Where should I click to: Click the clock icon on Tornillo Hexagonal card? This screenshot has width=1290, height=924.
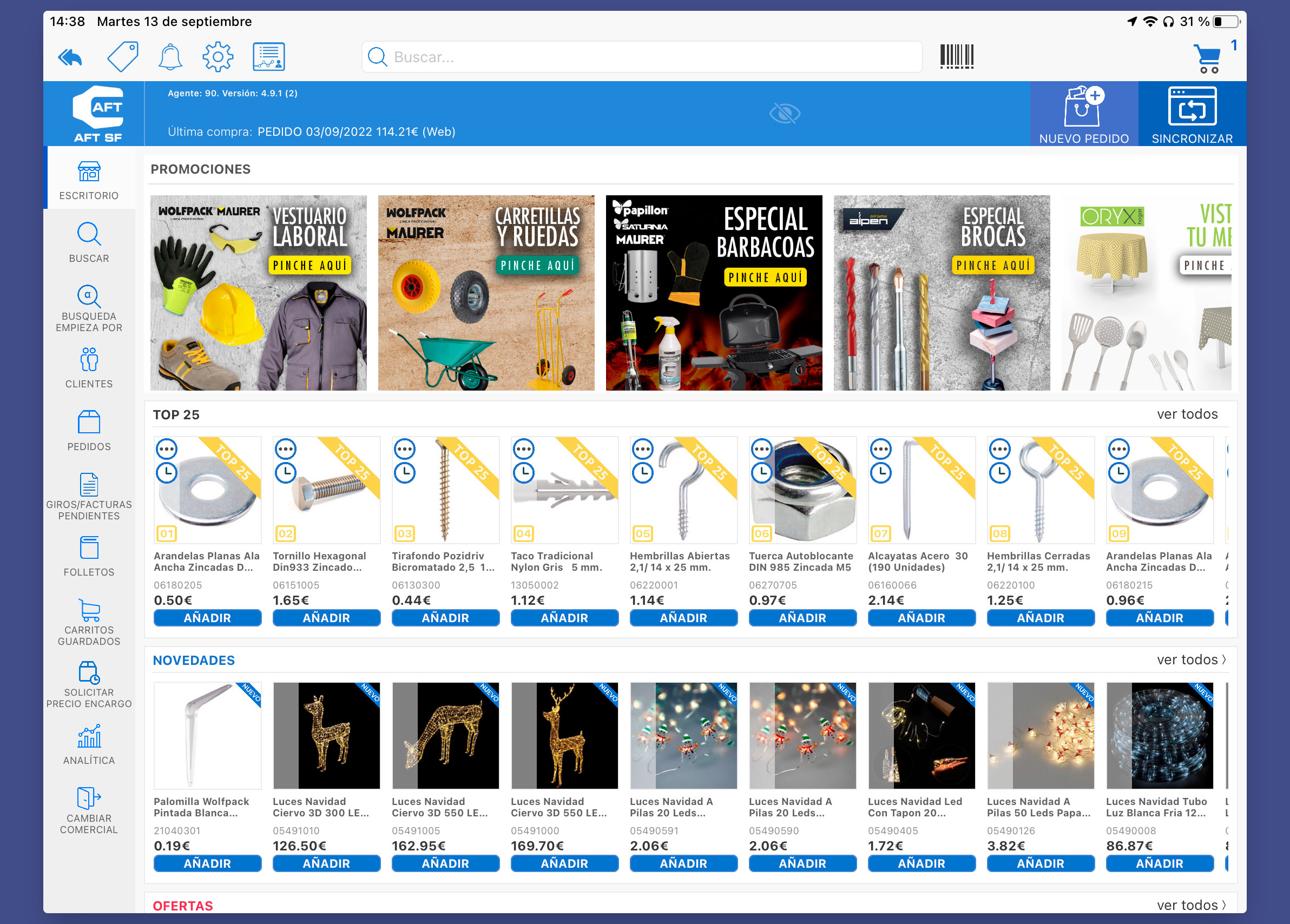pyautogui.click(x=286, y=472)
